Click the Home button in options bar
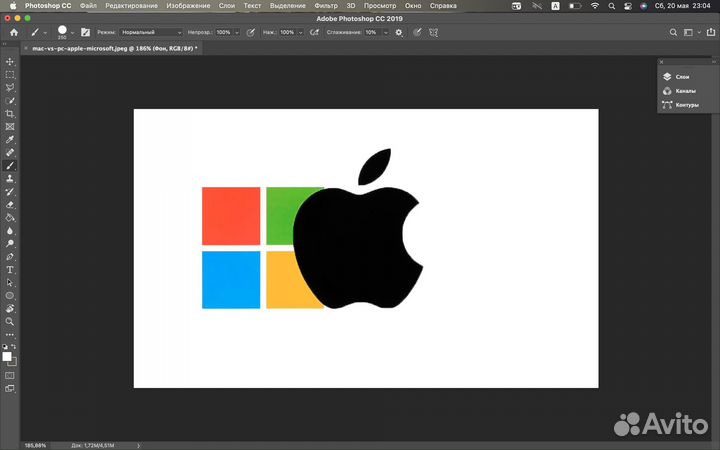Viewport: 720px width, 450px height. 14,32
